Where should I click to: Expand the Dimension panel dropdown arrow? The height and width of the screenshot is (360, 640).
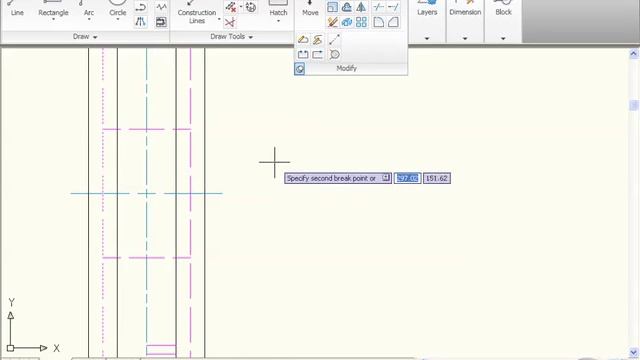(x=465, y=38)
